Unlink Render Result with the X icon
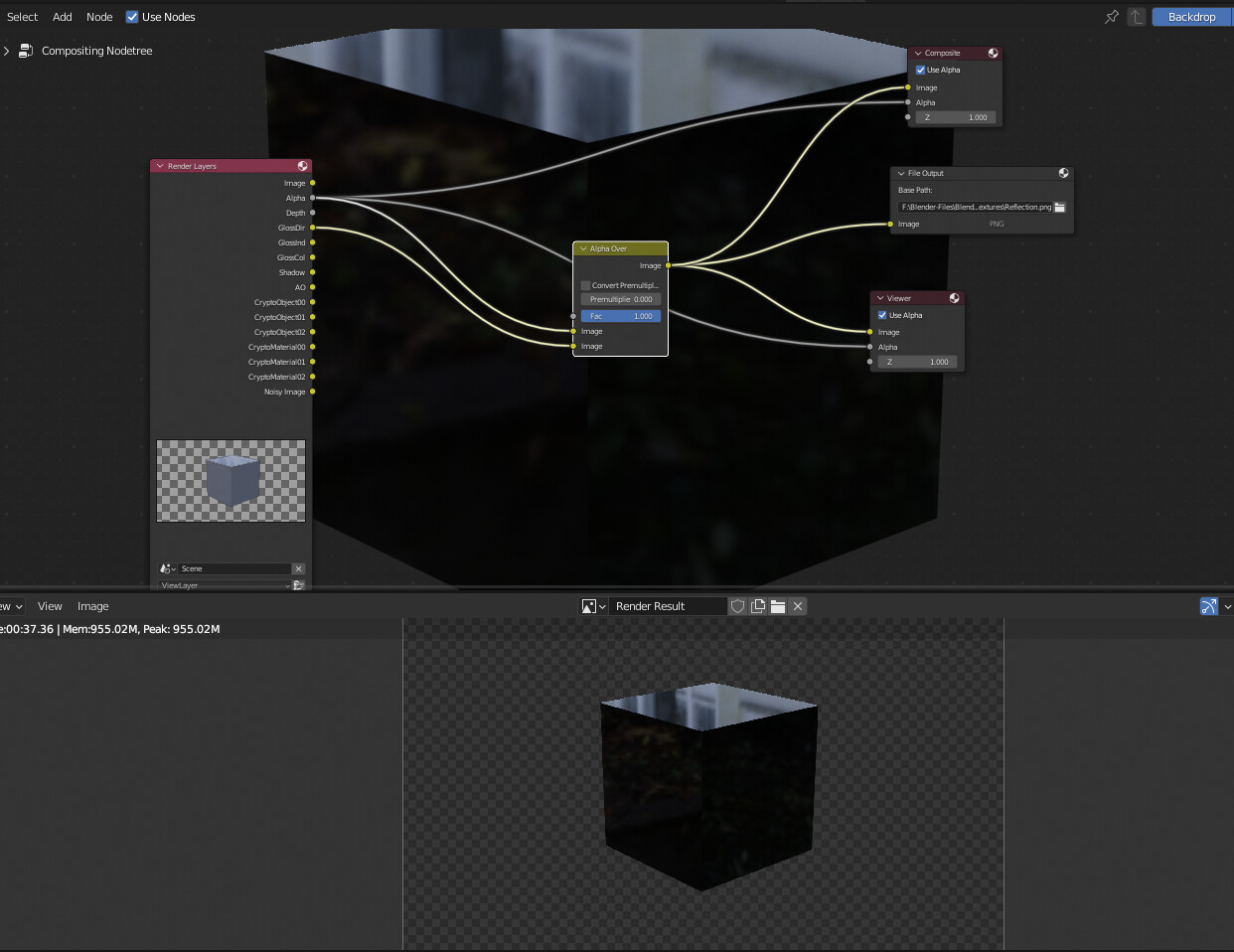The height and width of the screenshot is (952, 1234). [797, 606]
